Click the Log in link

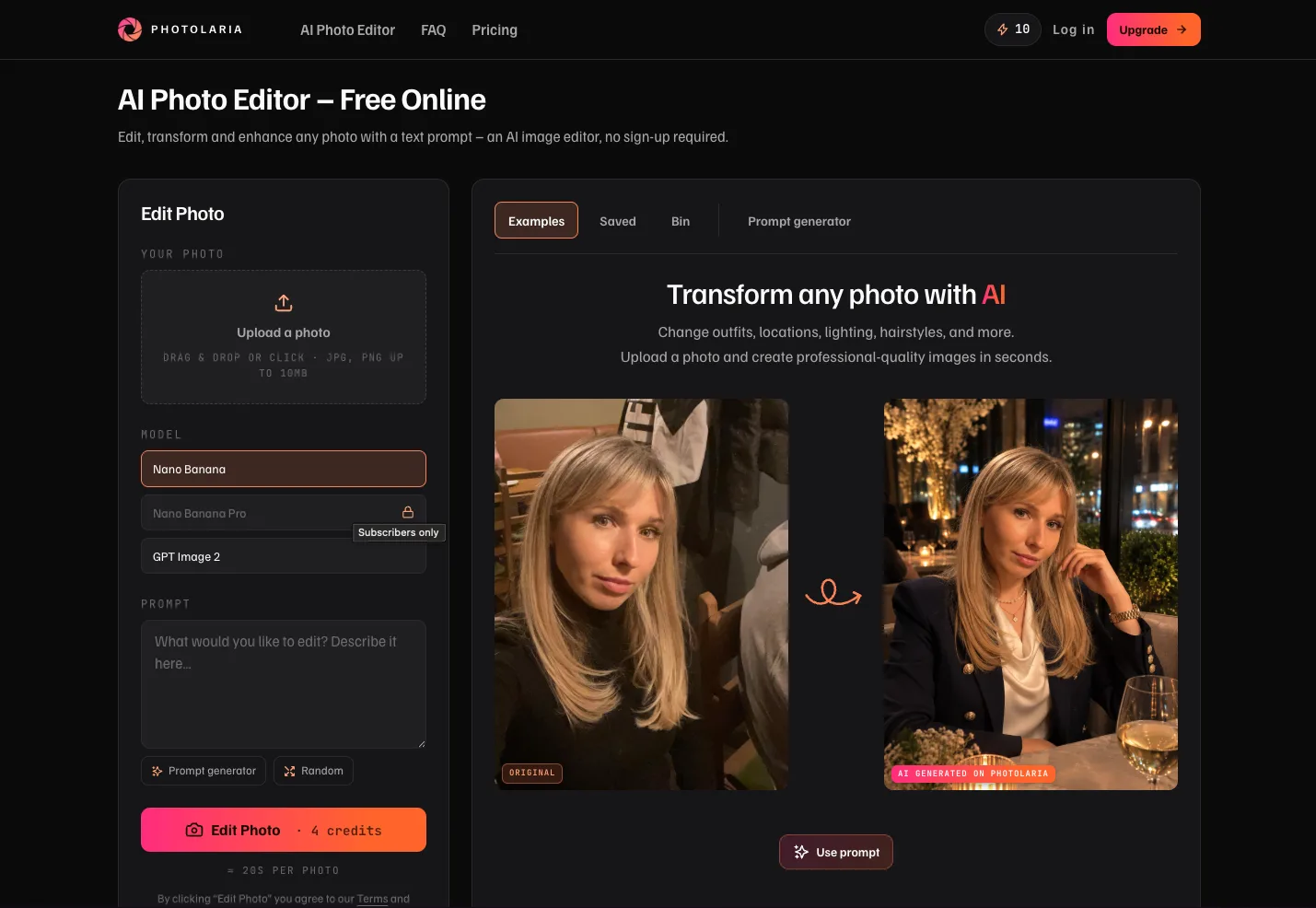[1074, 29]
